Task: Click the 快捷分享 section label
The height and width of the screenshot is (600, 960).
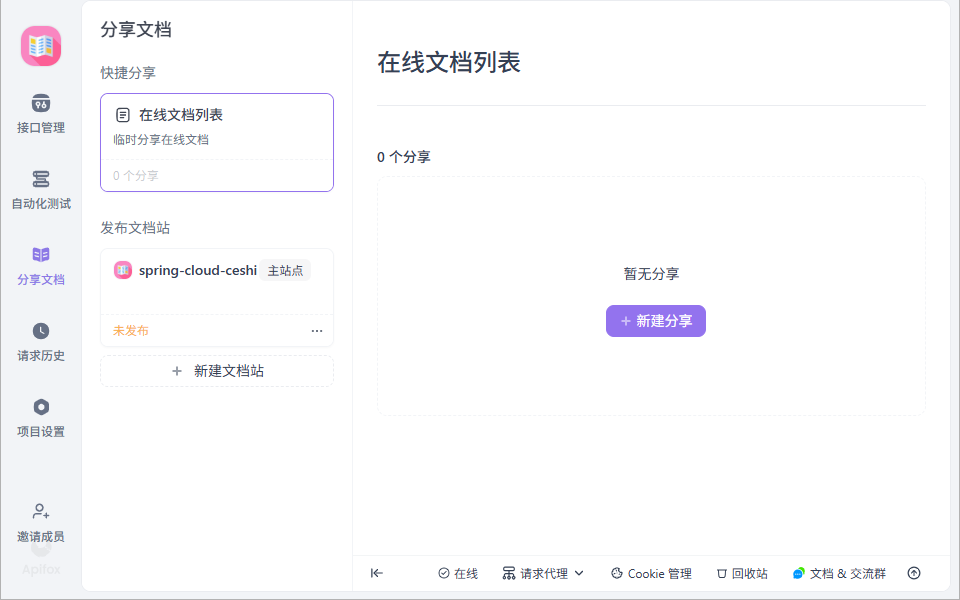Action: point(128,73)
